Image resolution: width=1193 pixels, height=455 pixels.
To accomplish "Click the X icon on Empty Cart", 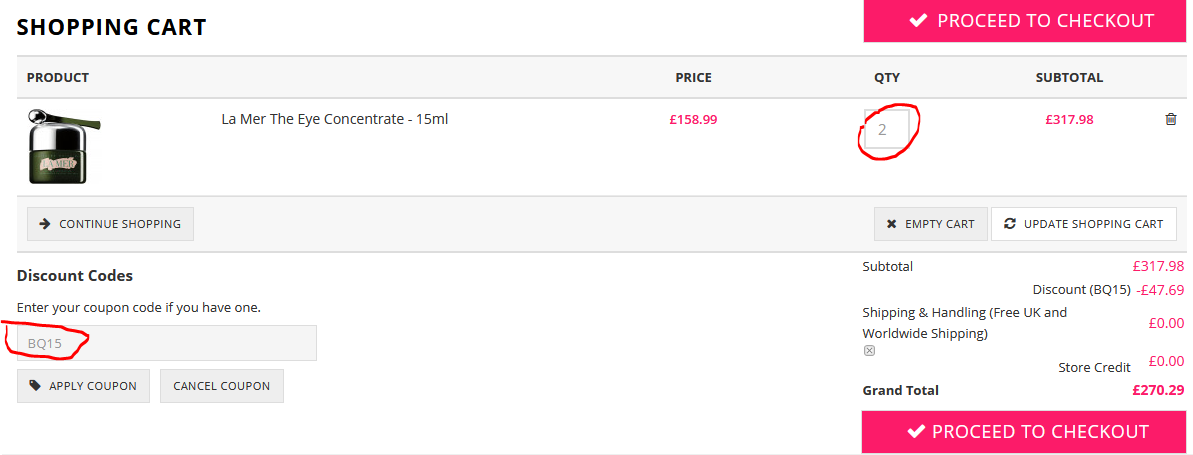I will [x=891, y=224].
